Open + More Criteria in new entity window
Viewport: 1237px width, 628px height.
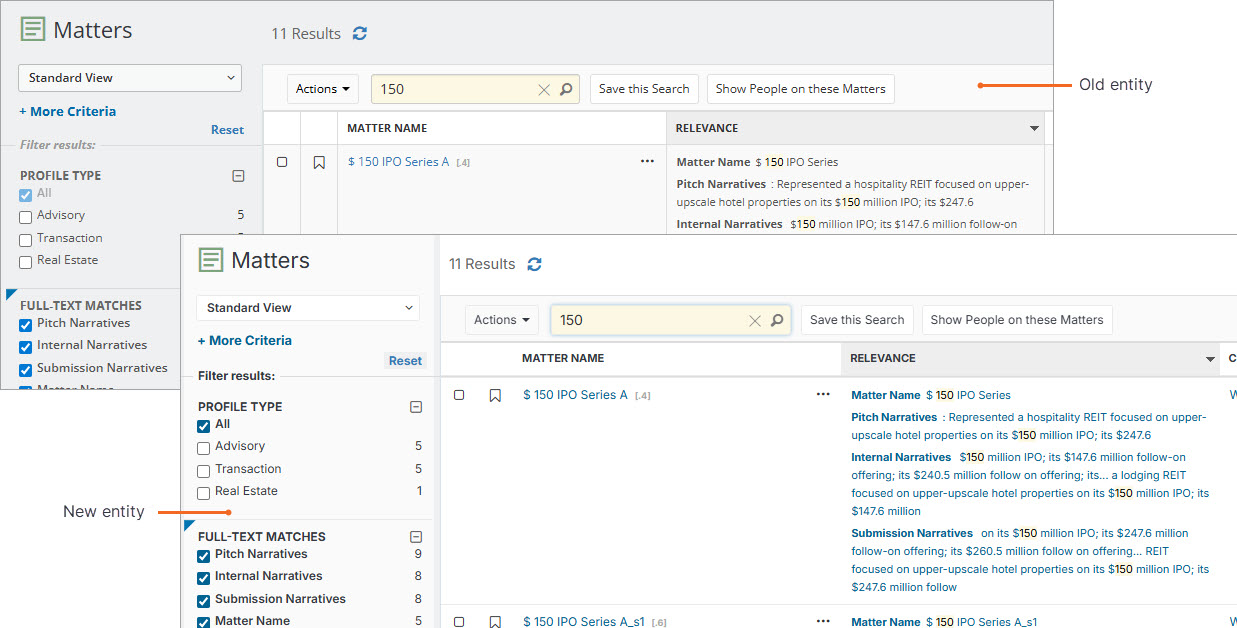pos(245,341)
